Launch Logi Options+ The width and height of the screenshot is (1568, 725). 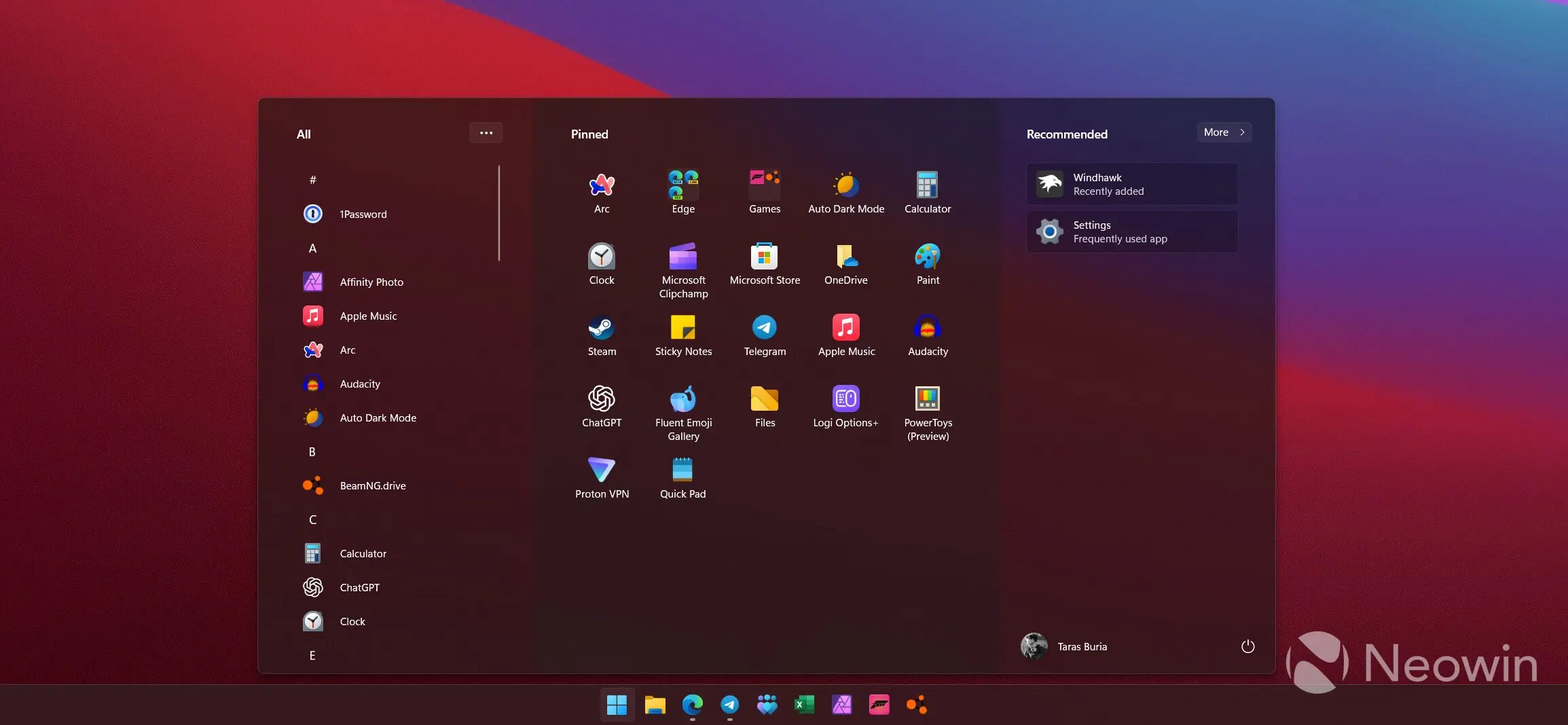tap(846, 407)
